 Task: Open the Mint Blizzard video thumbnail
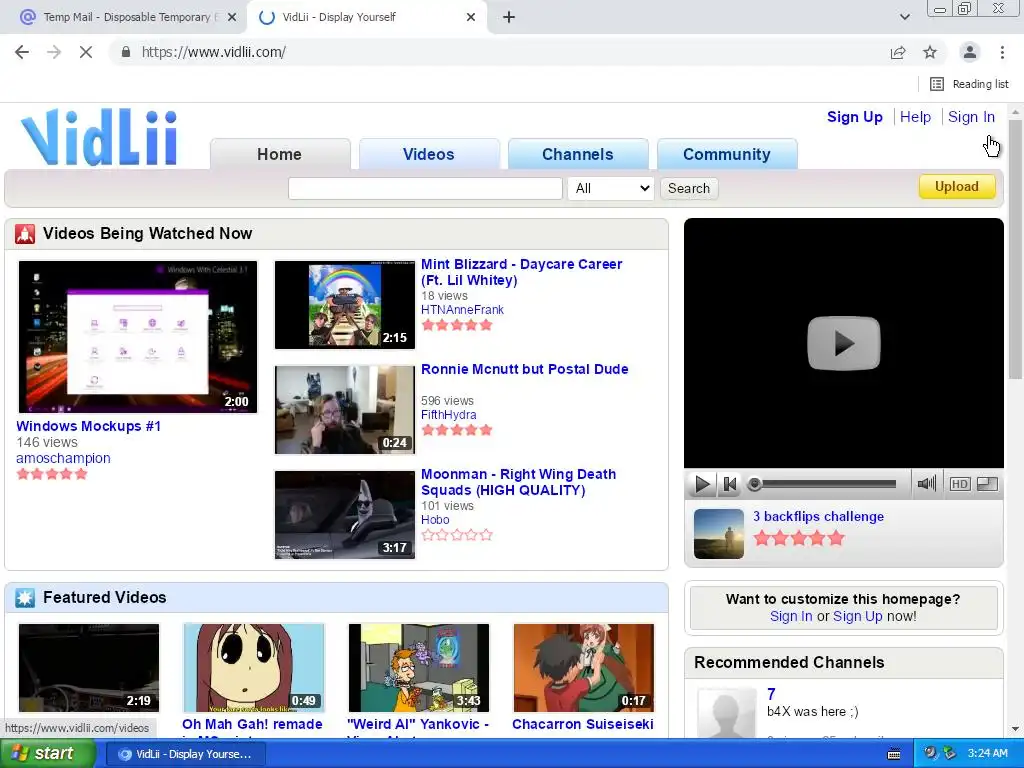tap(345, 305)
